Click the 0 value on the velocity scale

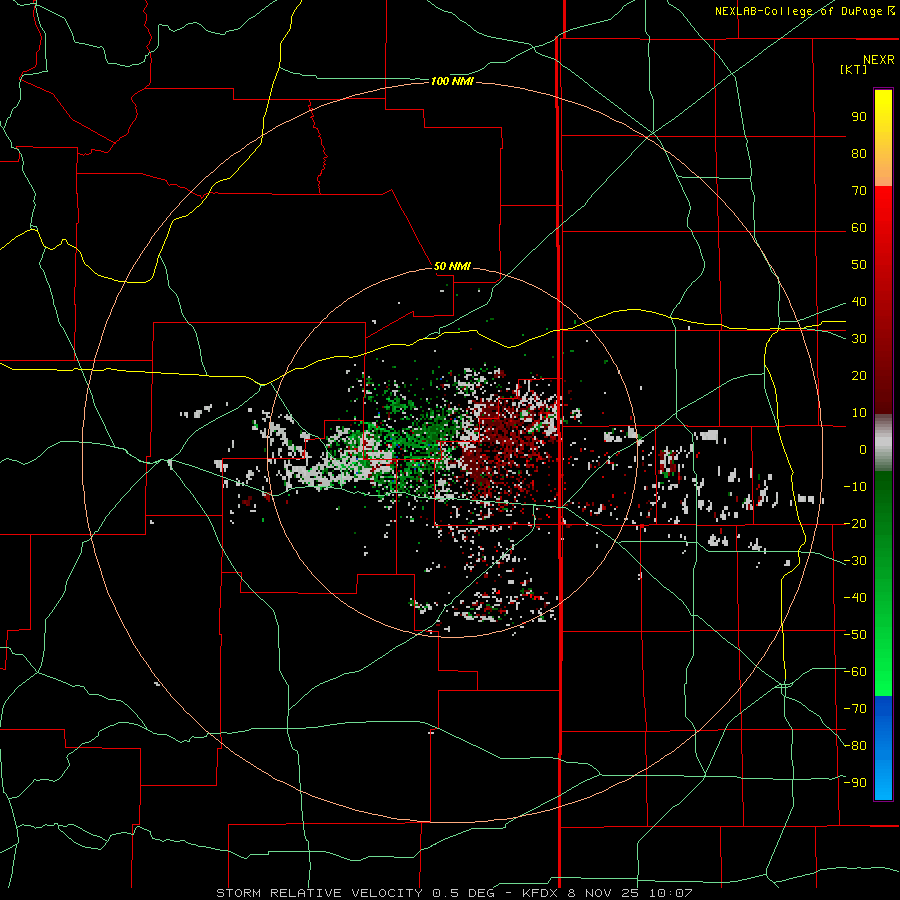(863, 450)
